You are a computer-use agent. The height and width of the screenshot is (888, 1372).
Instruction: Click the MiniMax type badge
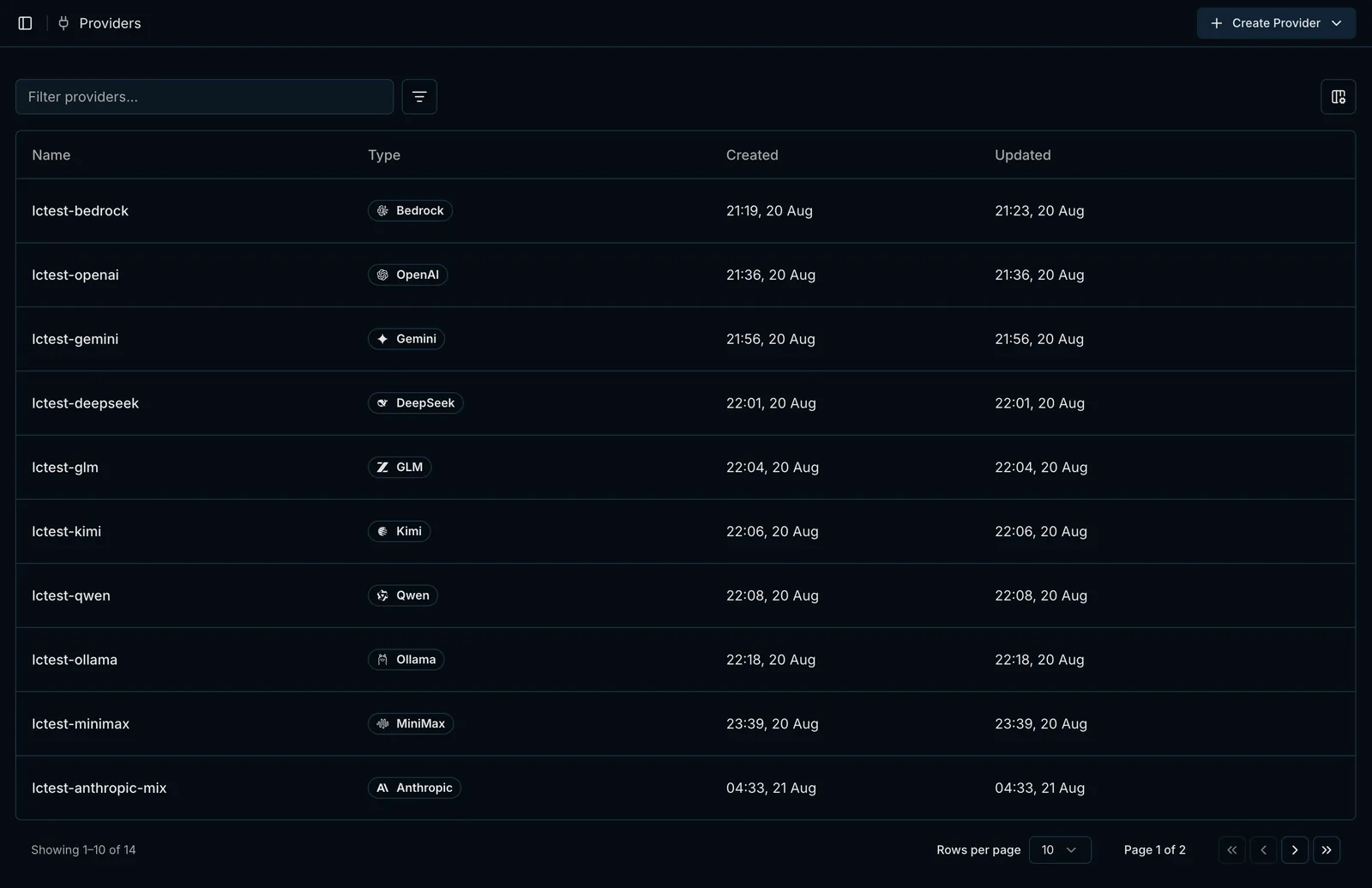(411, 724)
